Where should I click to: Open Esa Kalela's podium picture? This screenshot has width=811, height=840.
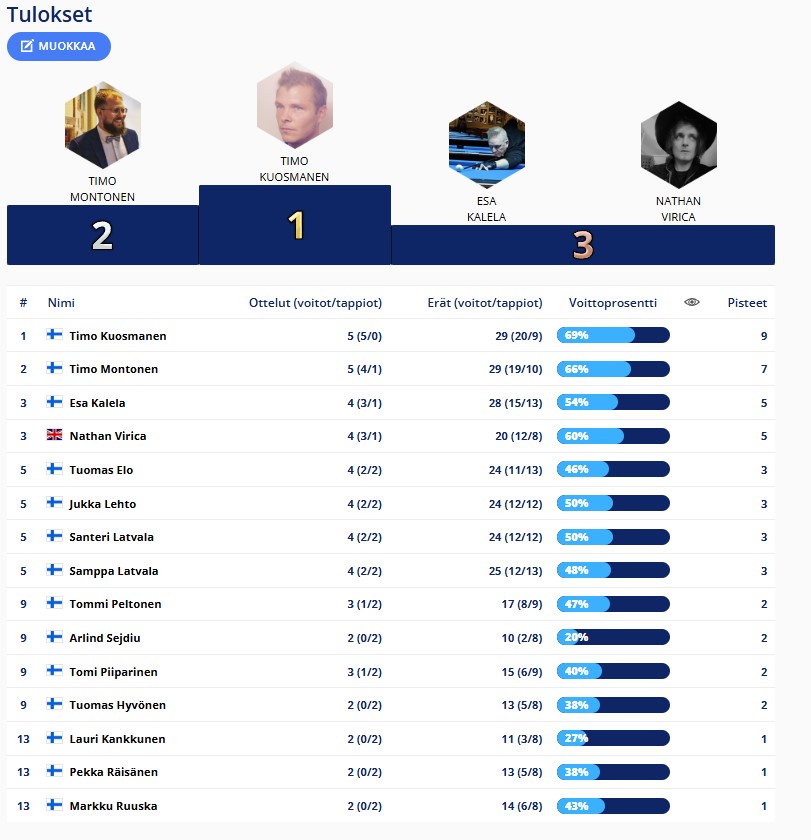pyautogui.click(x=487, y=145)
